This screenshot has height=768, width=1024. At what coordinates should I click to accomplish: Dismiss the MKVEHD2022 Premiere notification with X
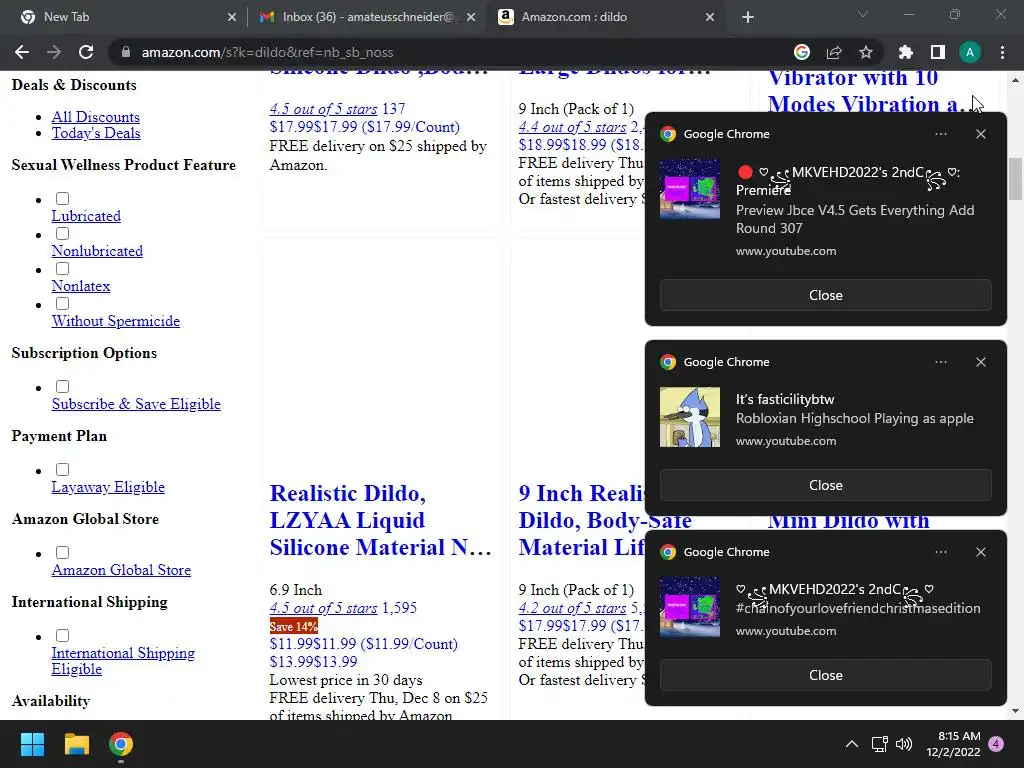[x=981, y=134]
